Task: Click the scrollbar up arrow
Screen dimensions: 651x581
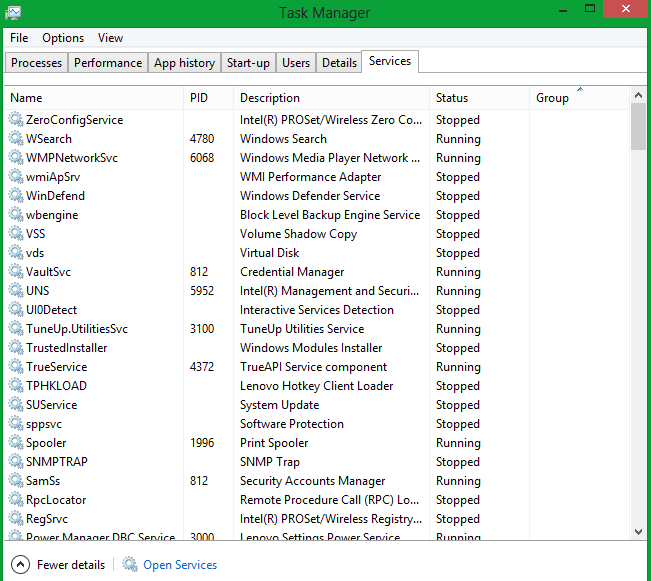Action: coord(638,95)
